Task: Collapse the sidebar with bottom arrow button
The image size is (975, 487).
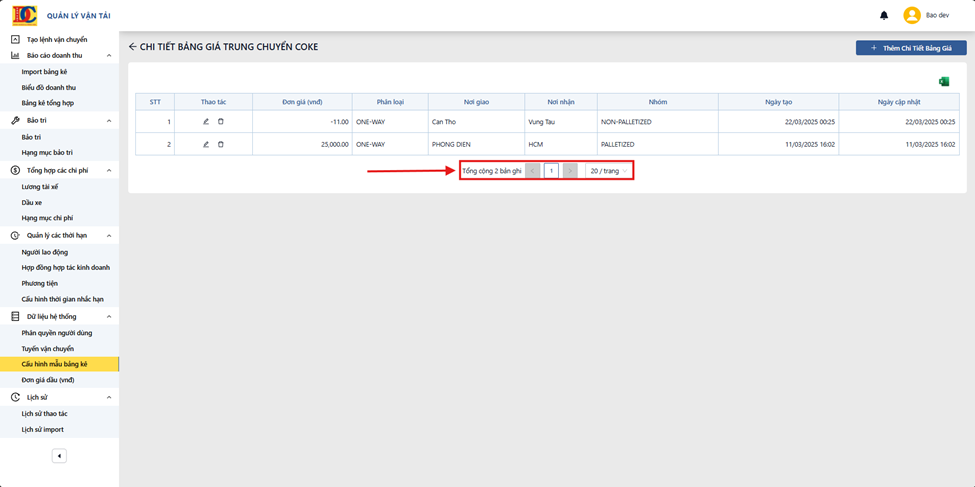Action: click(x=59, y=456)
